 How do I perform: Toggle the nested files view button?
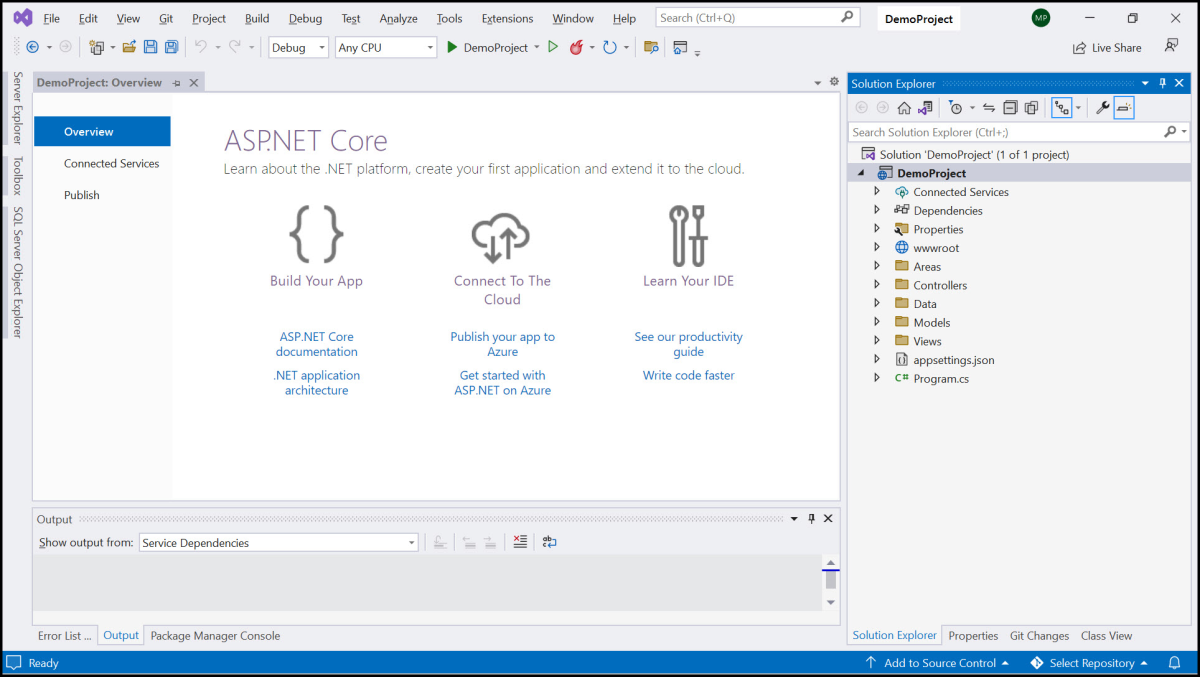tap(1061, 108)
